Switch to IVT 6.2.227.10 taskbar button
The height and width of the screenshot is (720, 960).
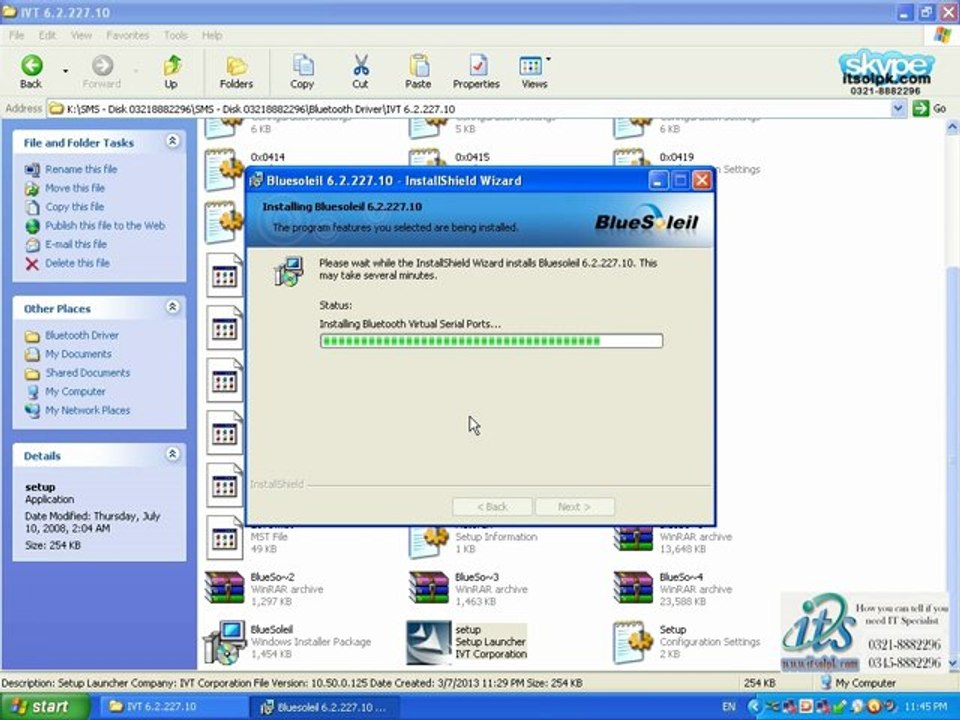[173, 707]
